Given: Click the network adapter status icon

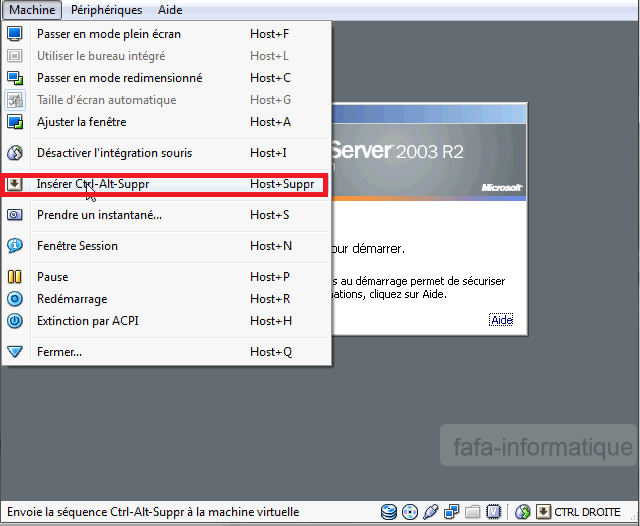Looking at the screenshot, I should (451, 512).
